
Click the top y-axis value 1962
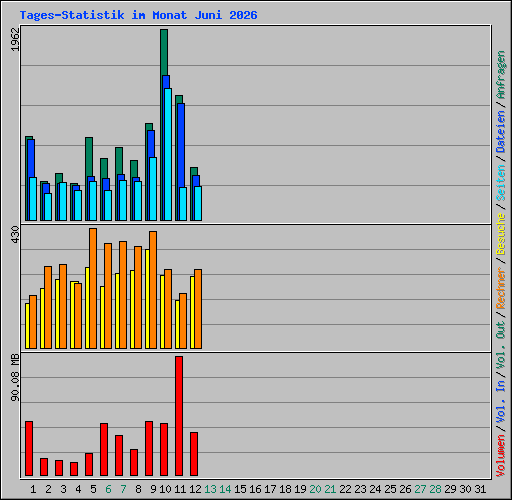pyautogui.click(x=15, y=39)
